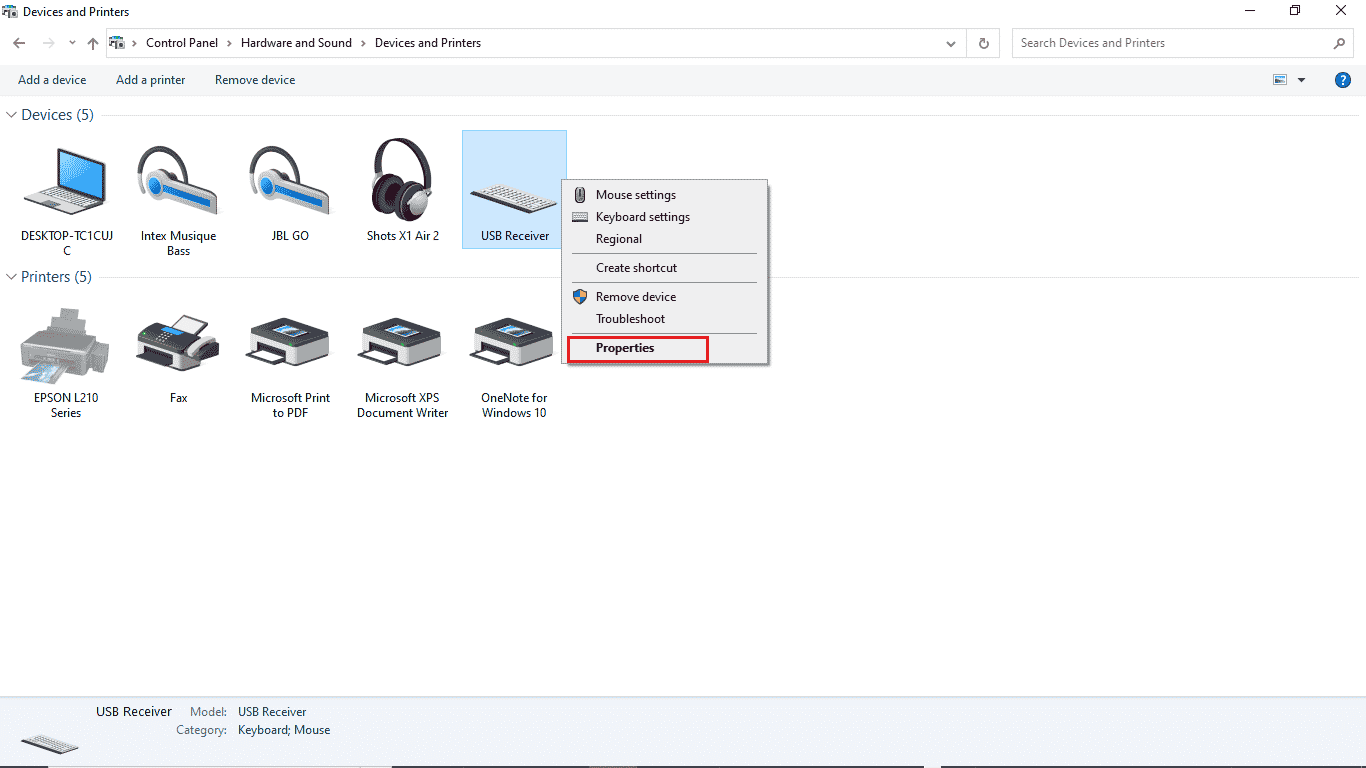Click the Model USB Receiver value
The image size is (1366, 768).
click(272, 712)
